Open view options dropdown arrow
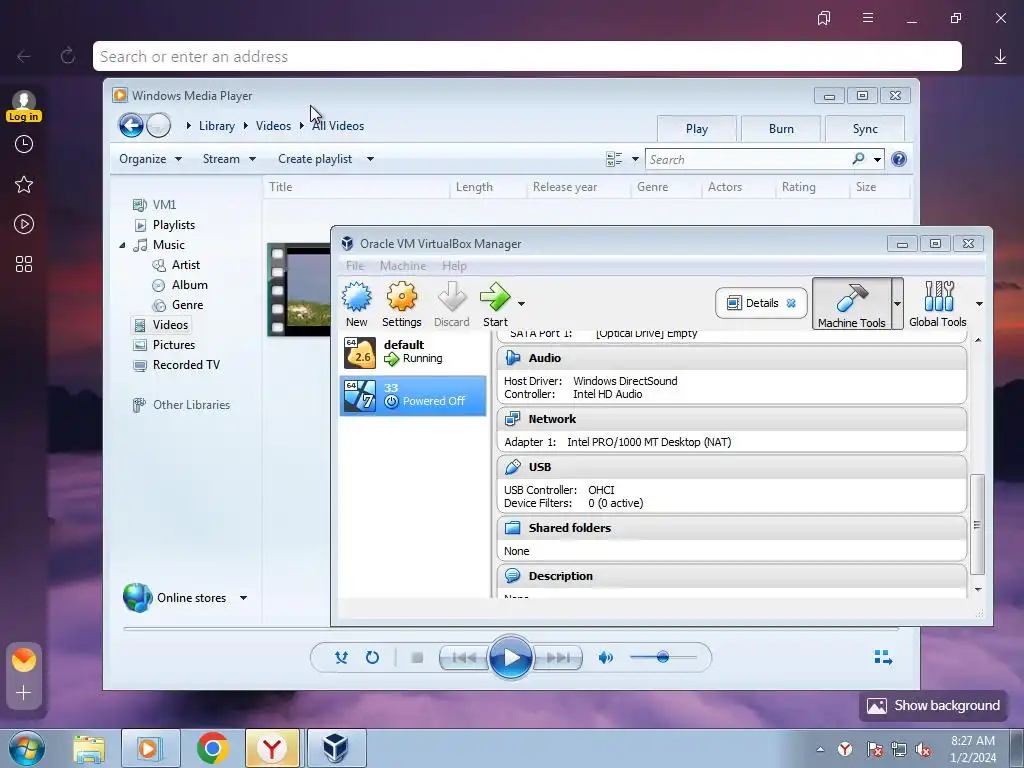This screenshot has width=1024, height=768. click(x=635, y=159)
